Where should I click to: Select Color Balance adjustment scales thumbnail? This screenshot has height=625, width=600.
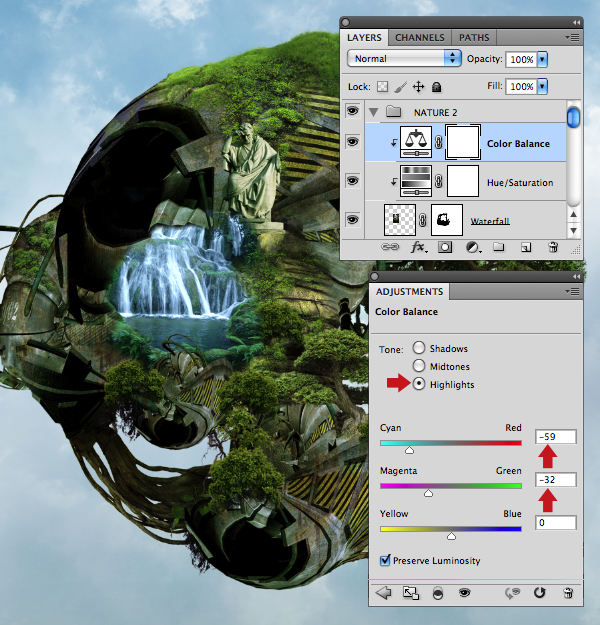point(416,142)
